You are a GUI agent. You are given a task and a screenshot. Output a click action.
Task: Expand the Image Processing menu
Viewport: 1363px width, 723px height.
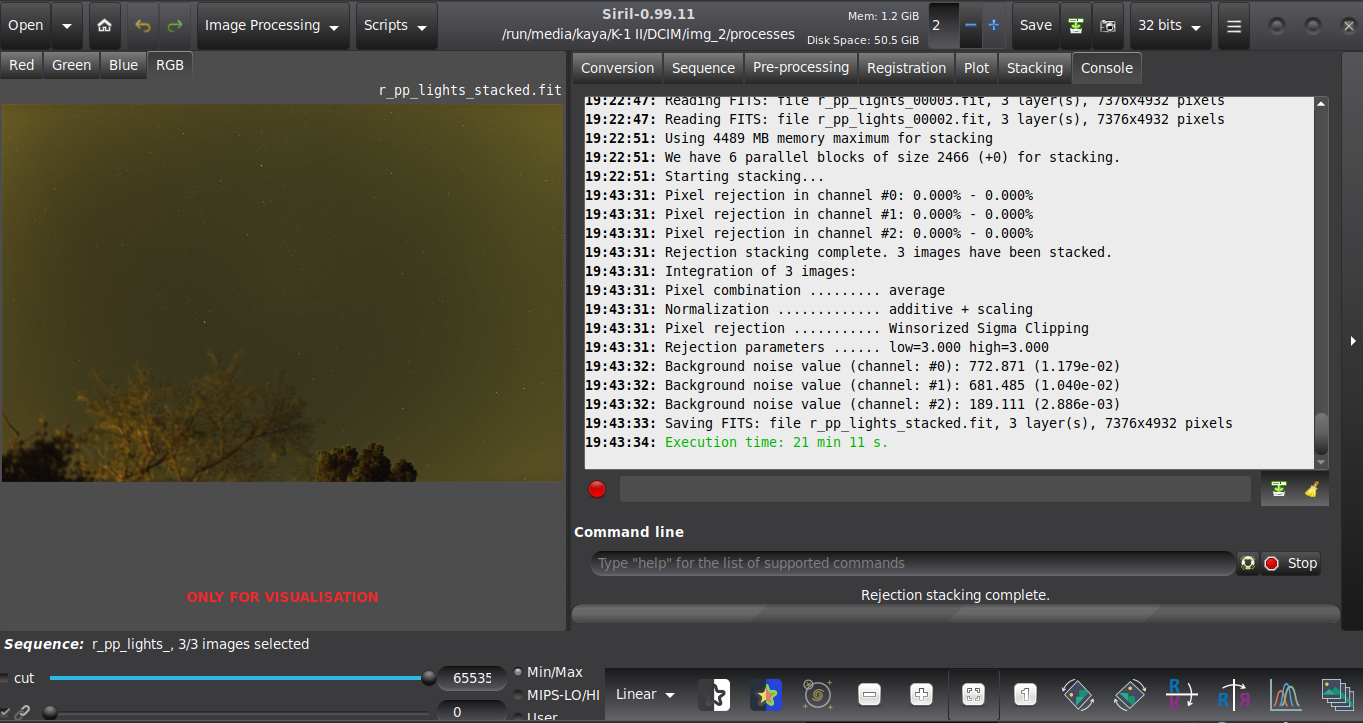[273, 26]
